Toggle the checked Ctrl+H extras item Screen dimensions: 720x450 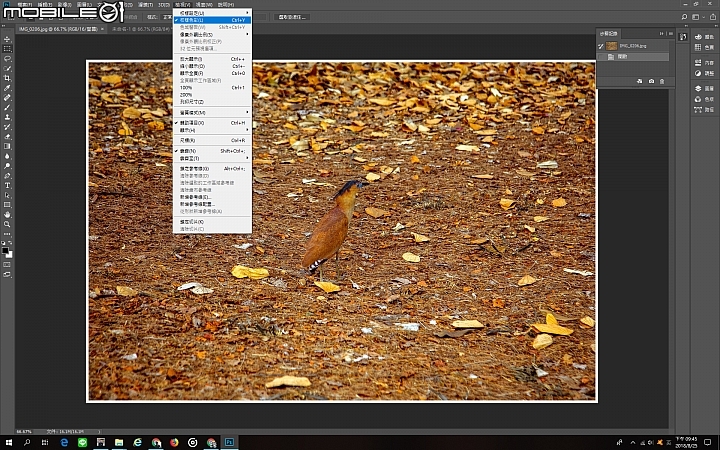[x=212, y=123]
